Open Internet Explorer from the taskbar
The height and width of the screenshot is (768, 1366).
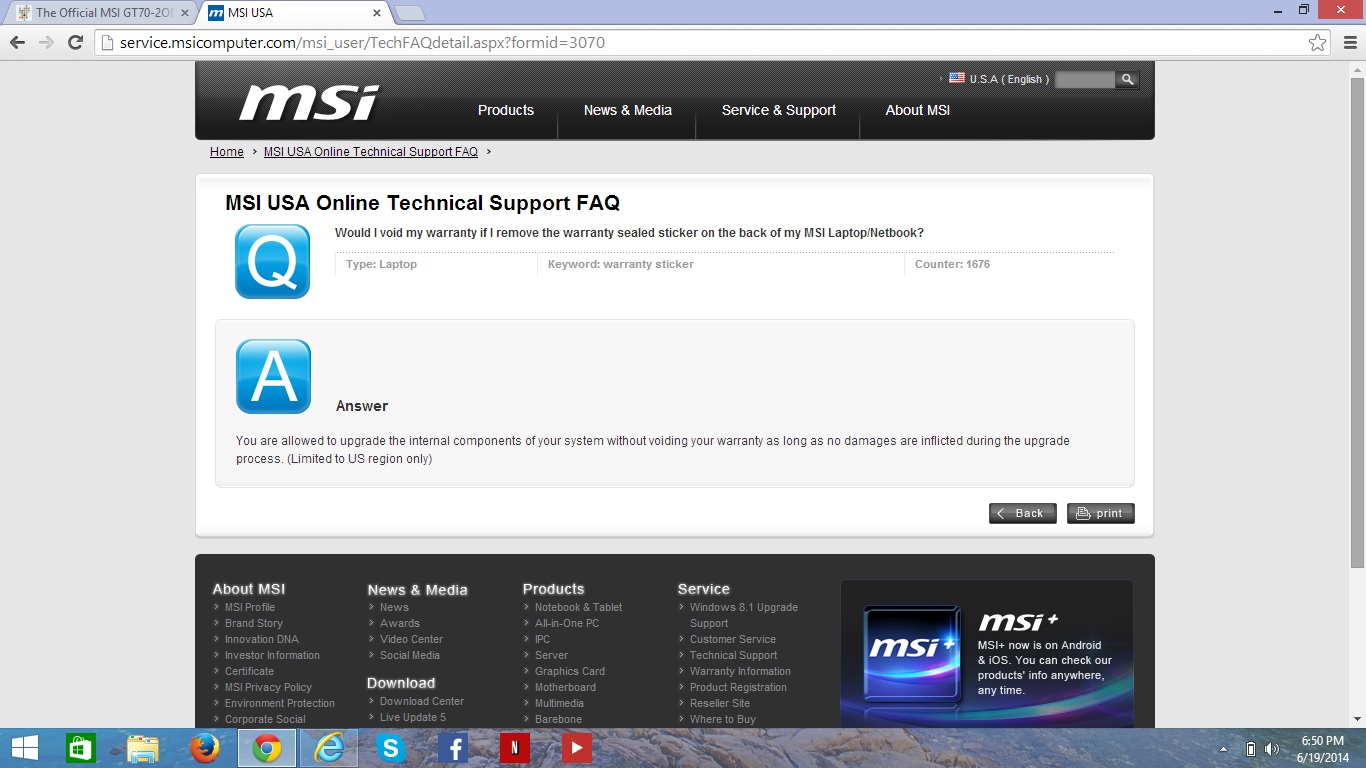tap(329, 748)
